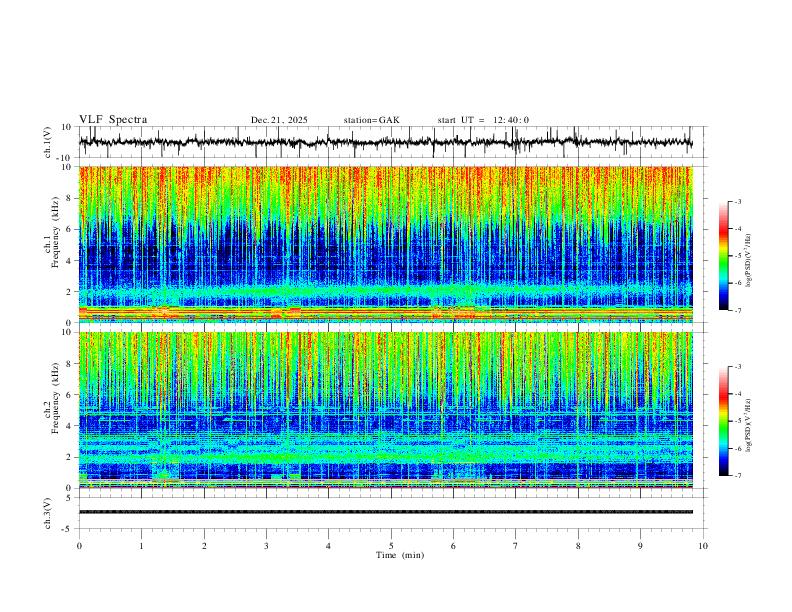Click the ch.1 spectrogram panel
The image size is (792, 612).
click(x=385, y=244)
